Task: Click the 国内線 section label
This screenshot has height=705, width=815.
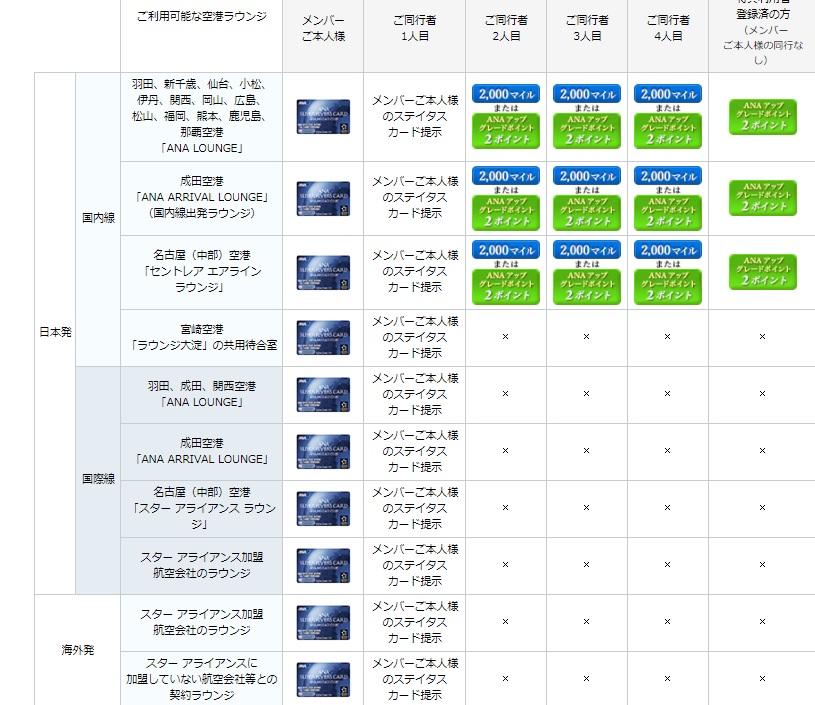Action: tap(98, 218)
